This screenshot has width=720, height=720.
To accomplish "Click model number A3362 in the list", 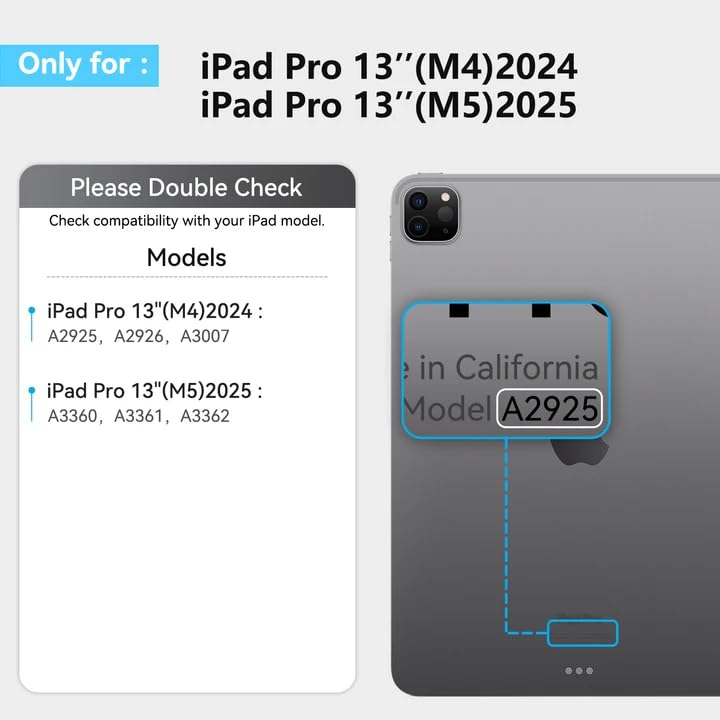I will coord(205,416).
